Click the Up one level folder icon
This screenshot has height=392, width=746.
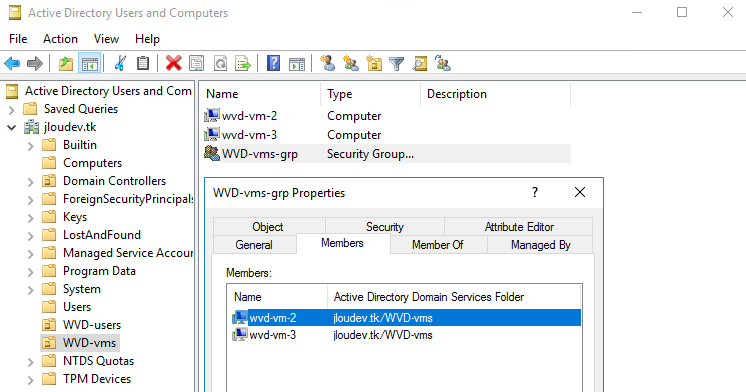tap(66, 63)
